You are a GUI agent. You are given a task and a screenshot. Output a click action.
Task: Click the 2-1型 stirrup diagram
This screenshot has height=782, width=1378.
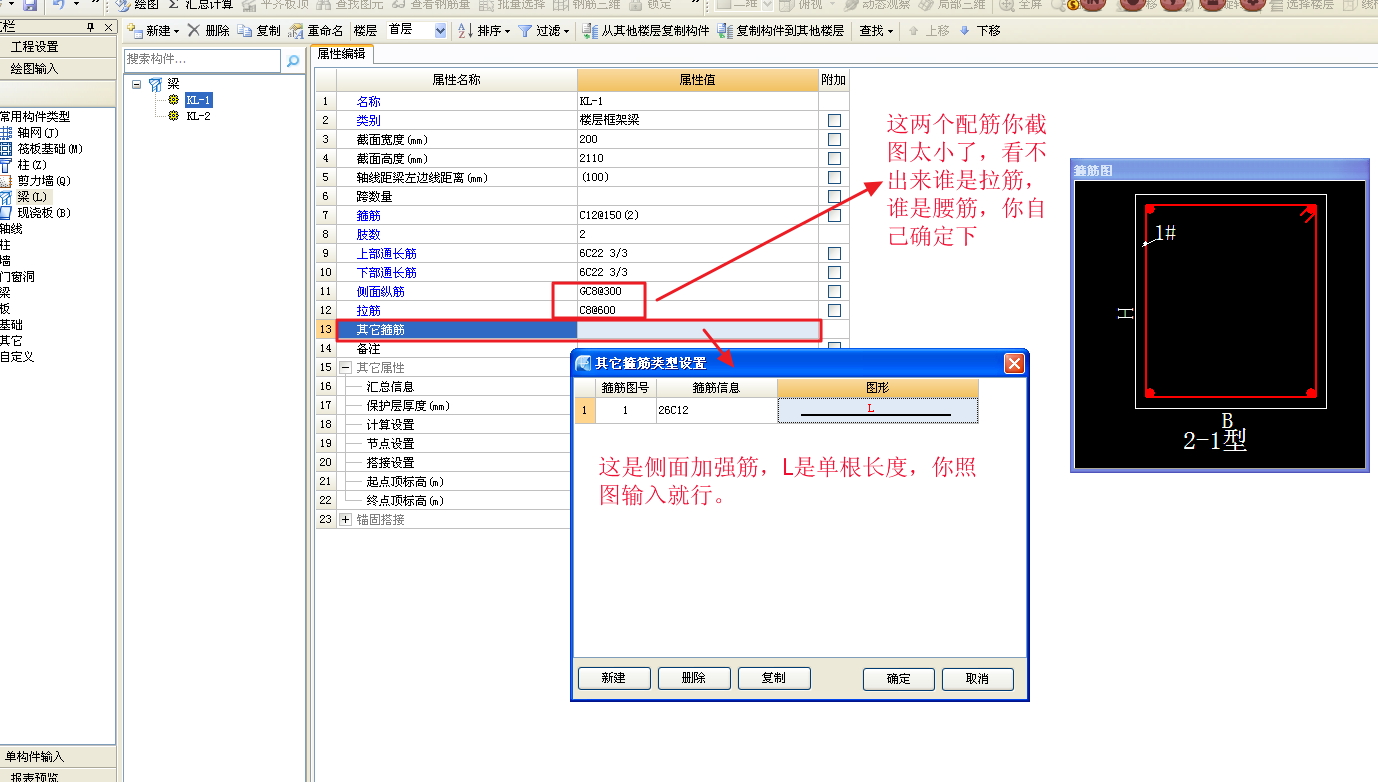(x=1219, y=325)
